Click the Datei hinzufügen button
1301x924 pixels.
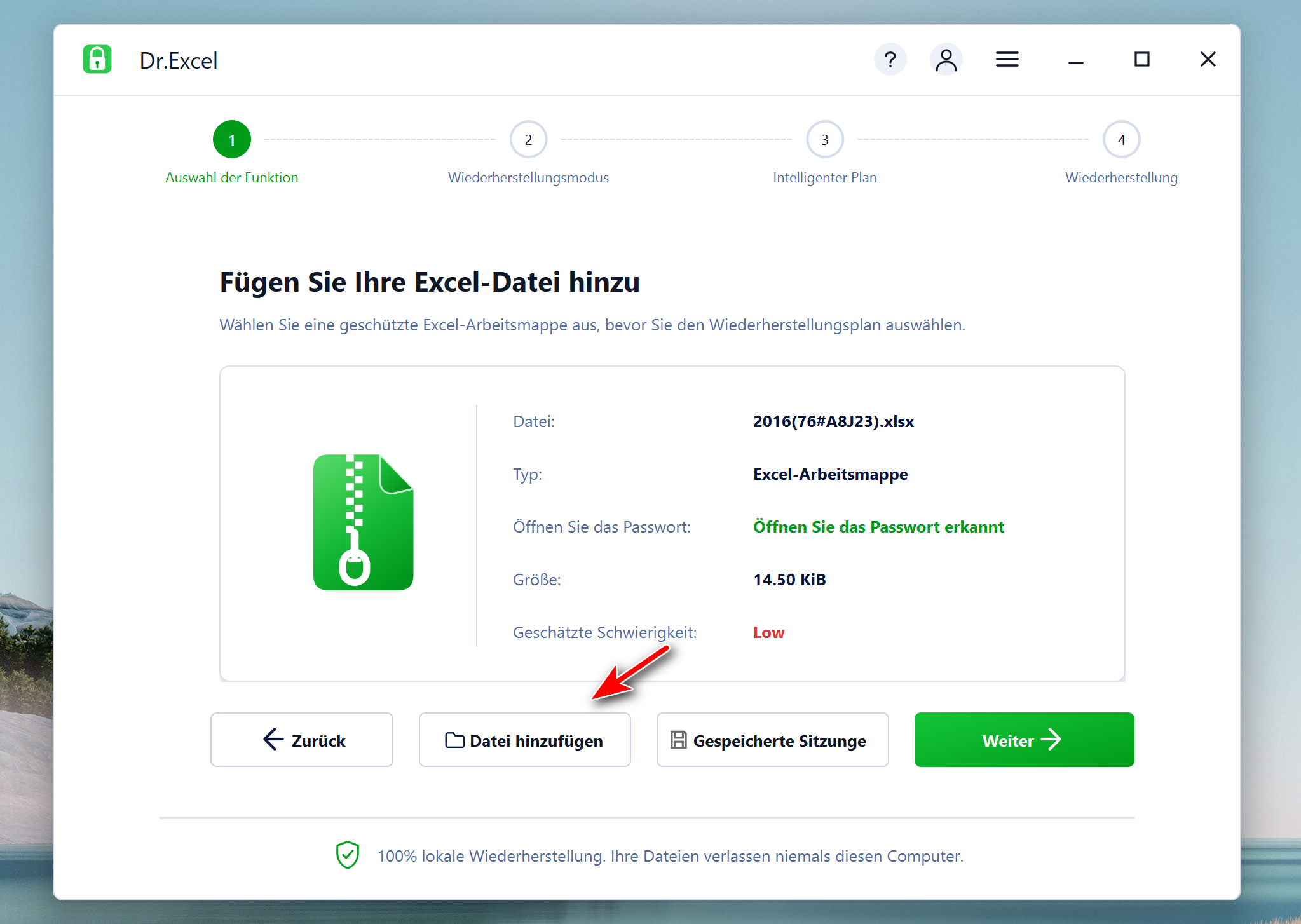click(x=525, y=740)
